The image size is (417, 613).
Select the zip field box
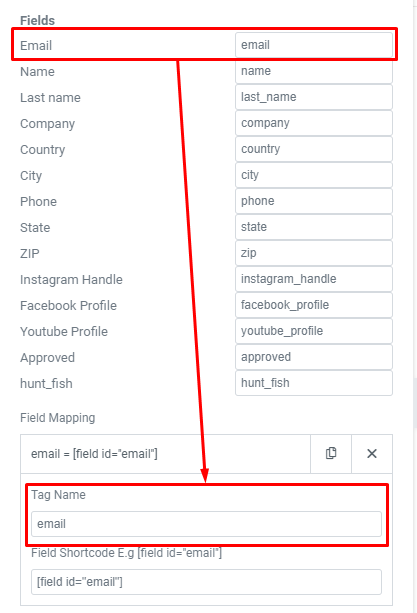click(x=314, y=253)
